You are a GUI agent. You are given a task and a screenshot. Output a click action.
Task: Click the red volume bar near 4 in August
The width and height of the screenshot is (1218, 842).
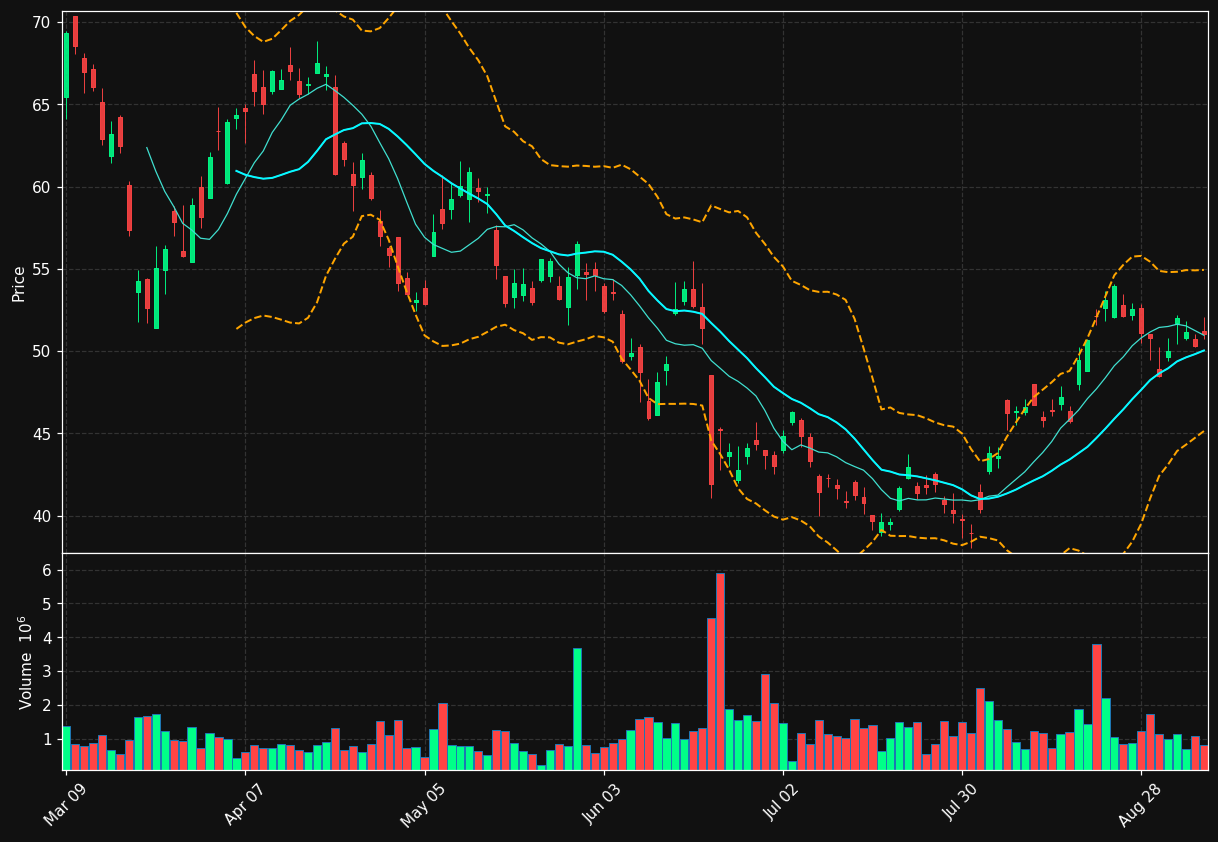click(1097, 707)
